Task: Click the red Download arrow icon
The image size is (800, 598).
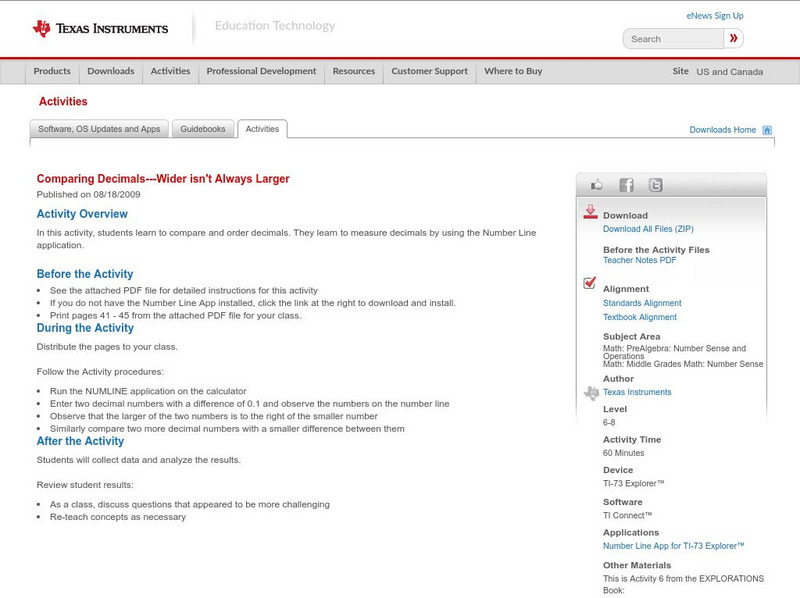Action: (590, 212)
